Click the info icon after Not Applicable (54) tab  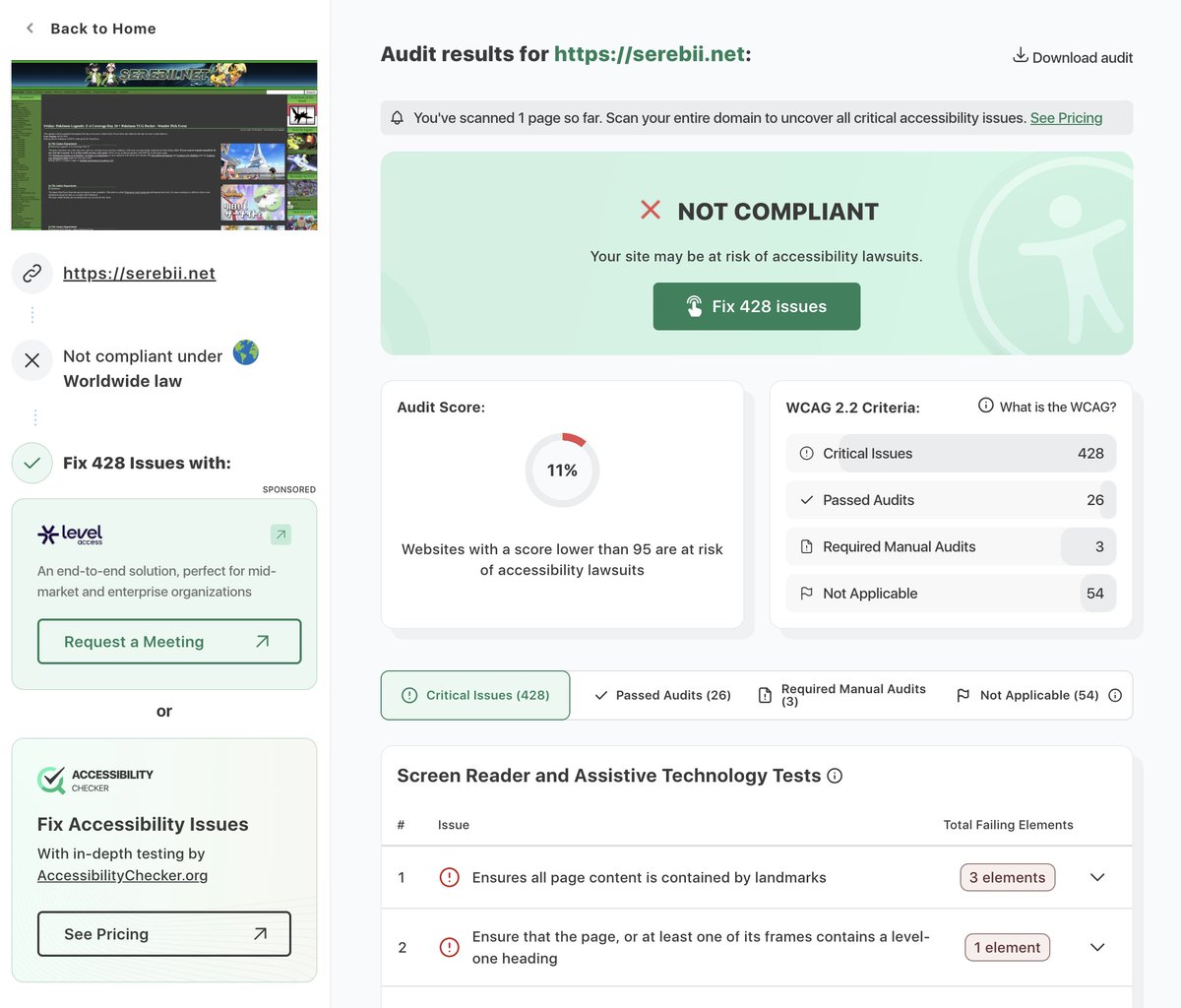pos(1115,695)
